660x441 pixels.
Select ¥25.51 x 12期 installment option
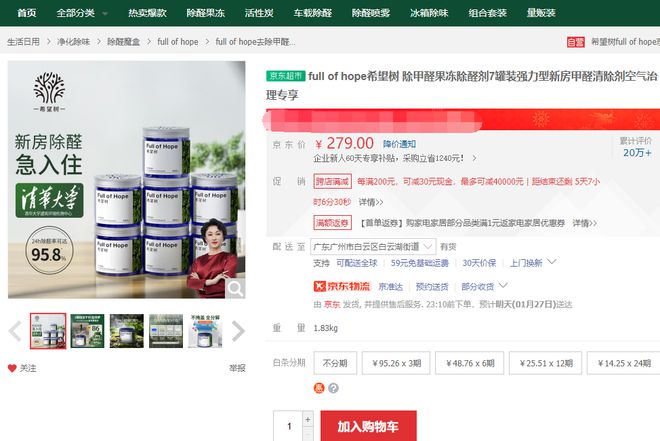point(546,363)
